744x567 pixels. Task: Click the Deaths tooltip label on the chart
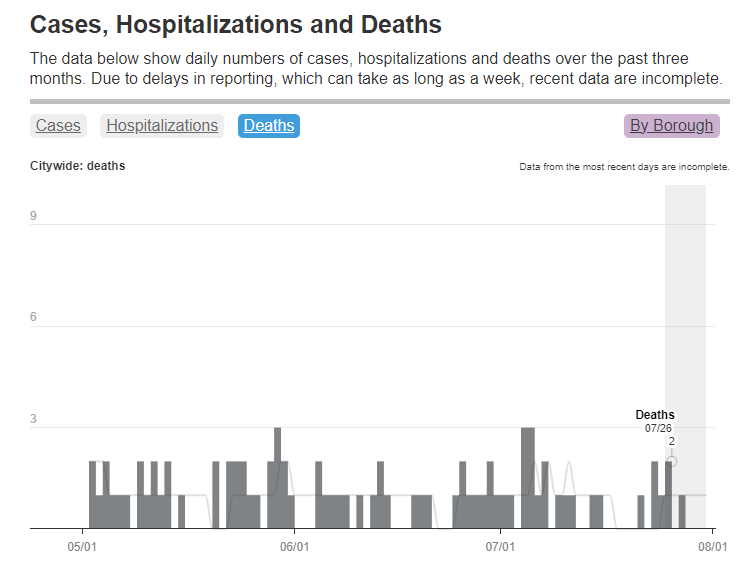(x=655, y=415)
